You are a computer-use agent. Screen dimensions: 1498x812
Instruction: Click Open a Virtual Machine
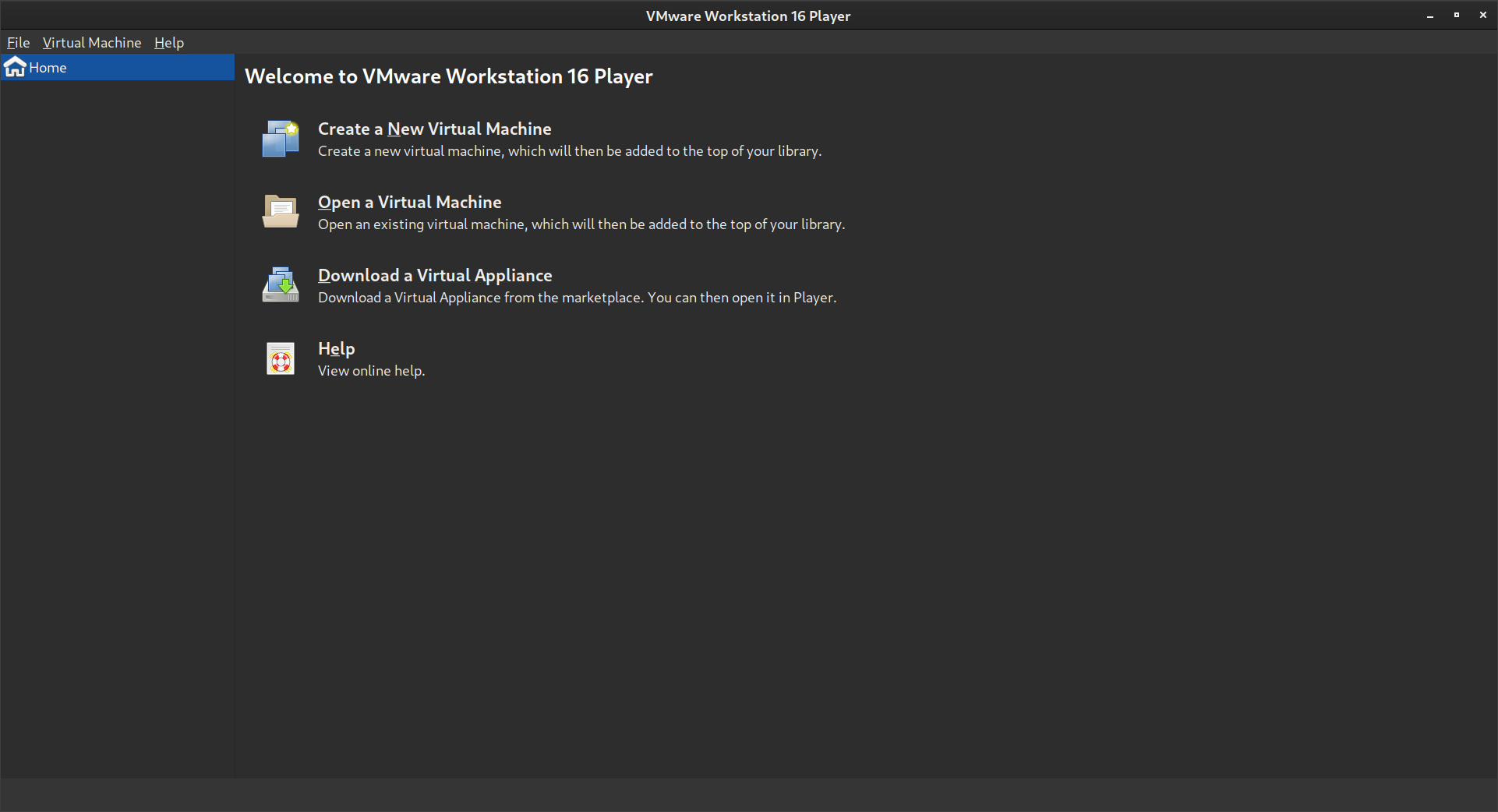[x=409, y=202]
